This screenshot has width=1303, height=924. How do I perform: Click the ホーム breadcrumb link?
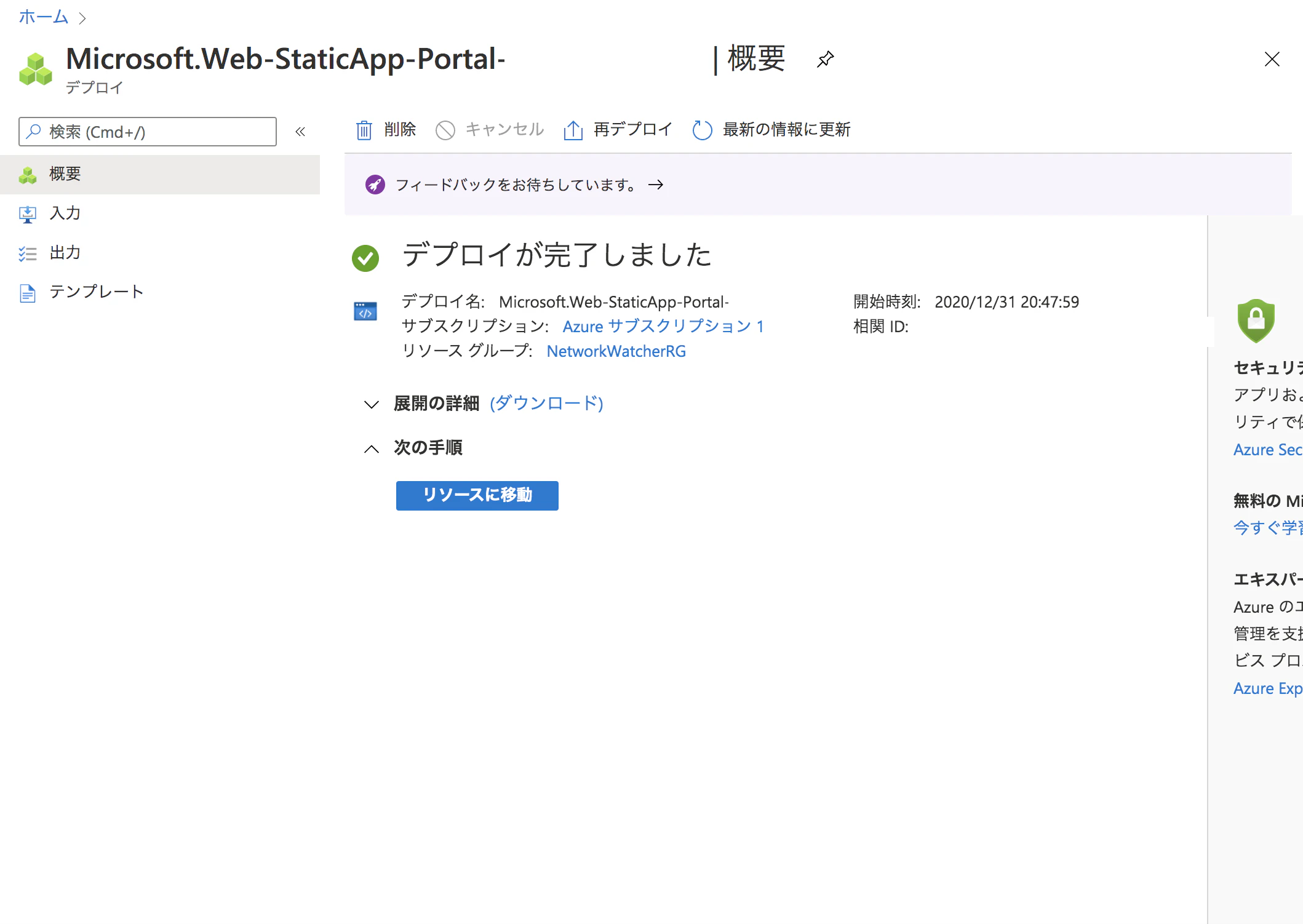click(x=43, y=17)
